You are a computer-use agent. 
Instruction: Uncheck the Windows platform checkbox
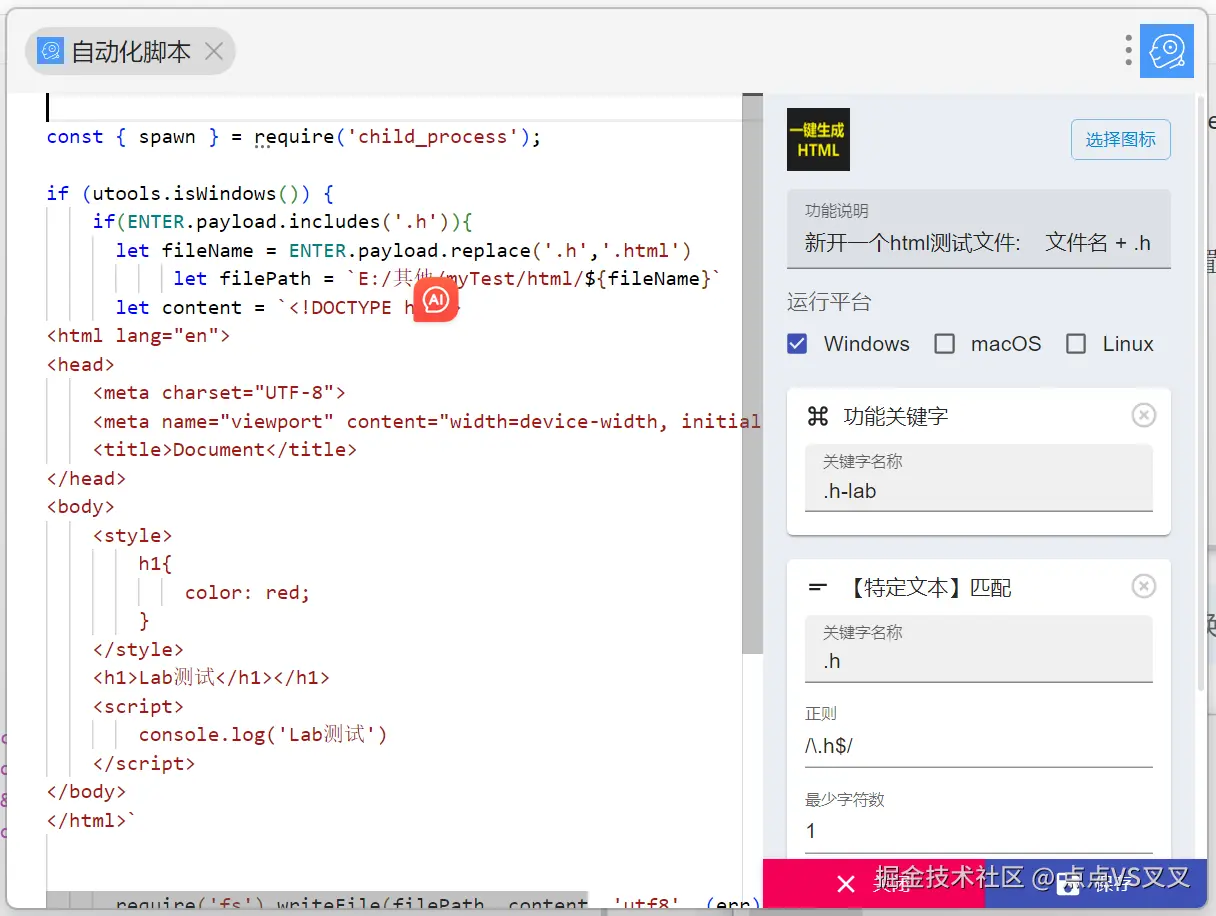[x=797, y=344]
